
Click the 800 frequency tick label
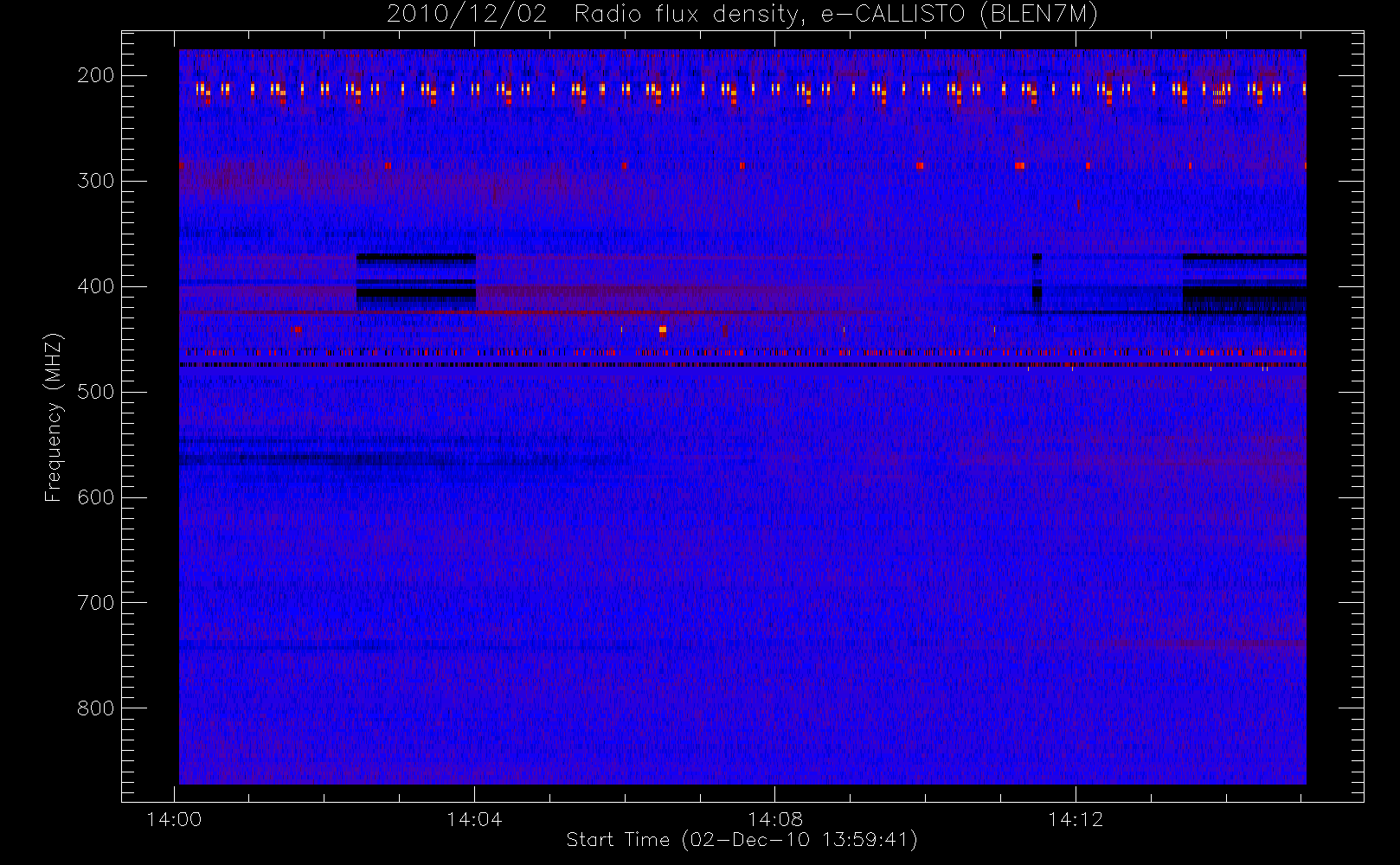[96, 708]
